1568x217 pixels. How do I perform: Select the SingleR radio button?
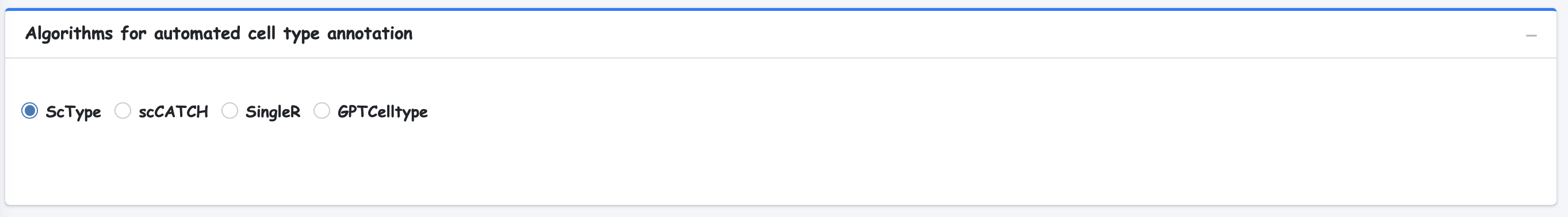230,111
